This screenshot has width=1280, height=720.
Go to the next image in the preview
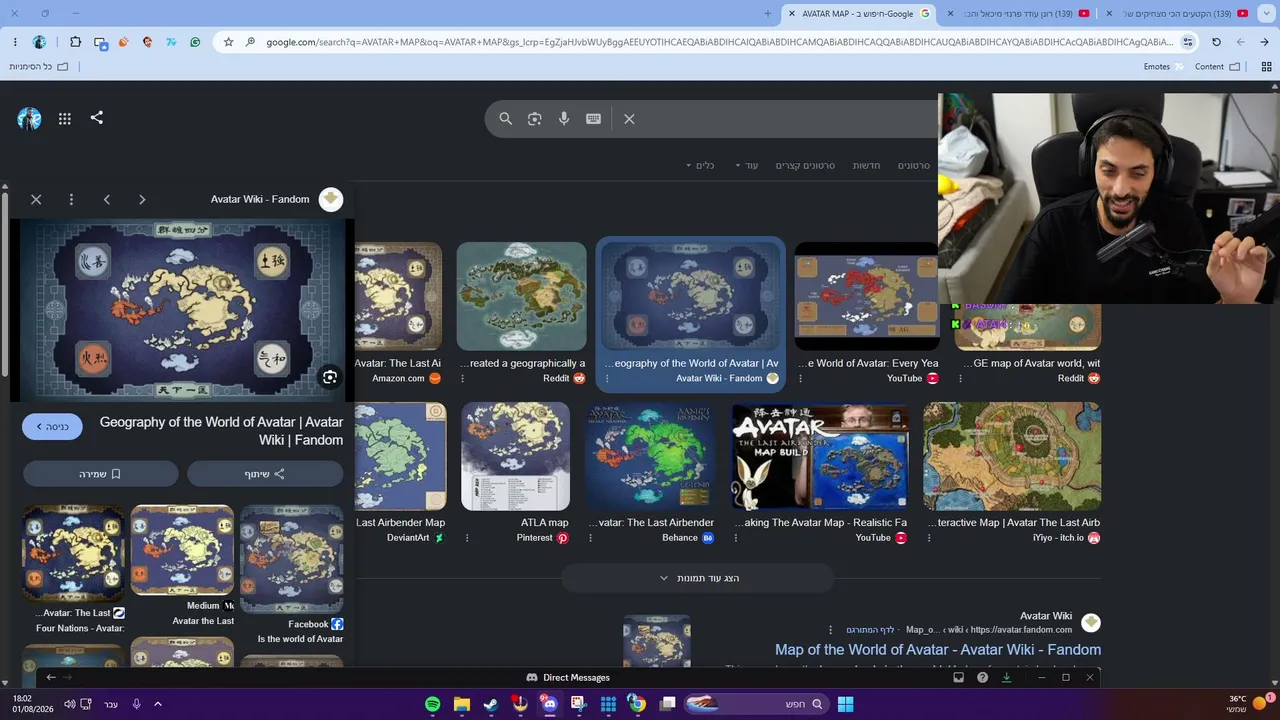click(142, 199)
